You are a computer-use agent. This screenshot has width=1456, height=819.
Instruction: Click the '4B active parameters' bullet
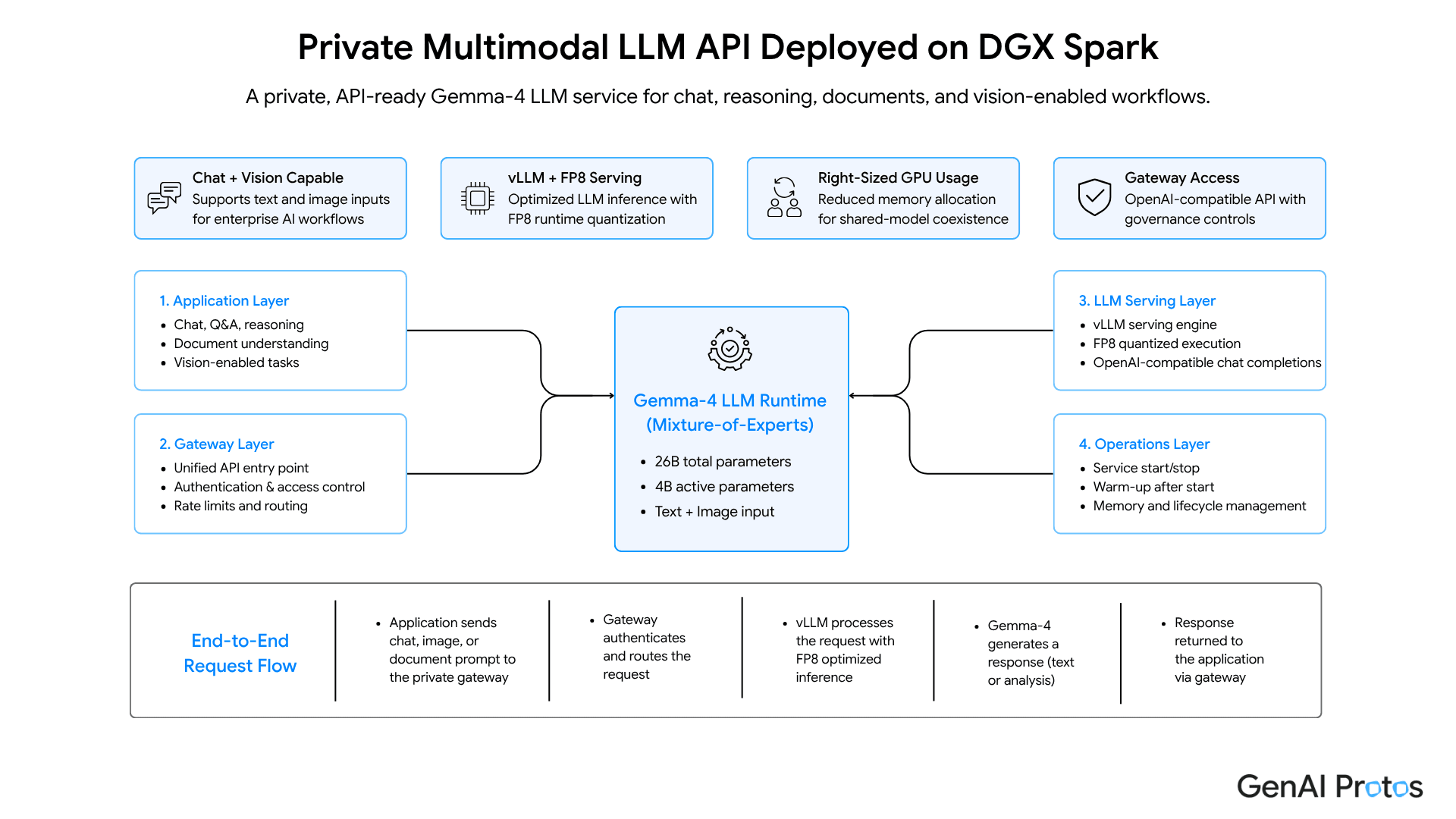click(724, 486)
